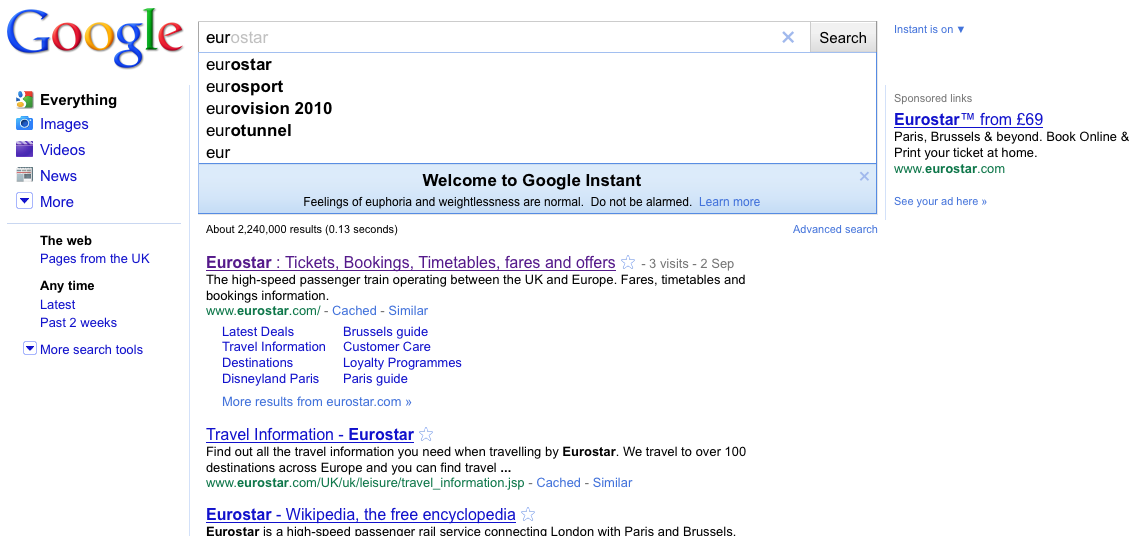Image resolution: width=1133 pixels, height=536 pixels.
Task: Filter results by Latest
Action: coord(58,305)
